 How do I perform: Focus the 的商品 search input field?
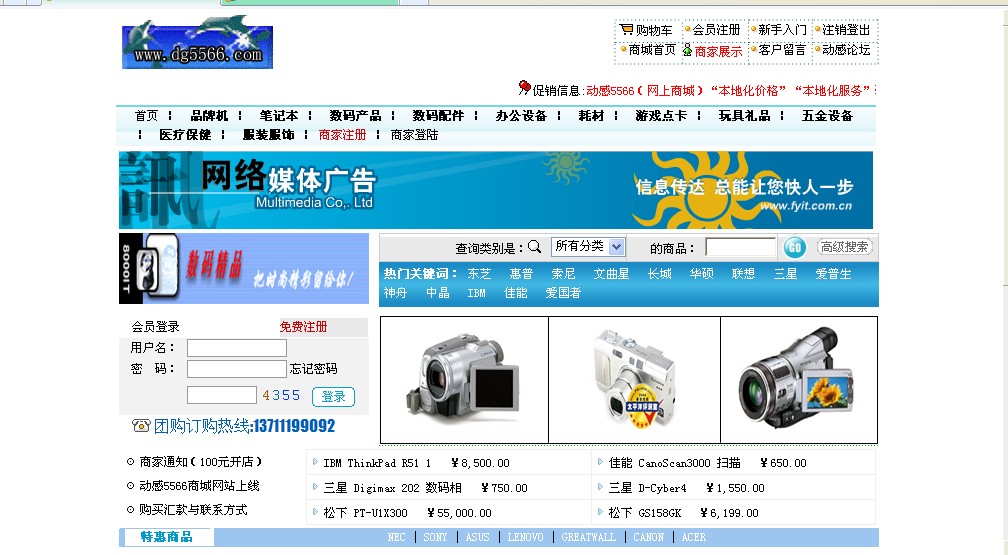pyautogui.click(x=741, y=247)
